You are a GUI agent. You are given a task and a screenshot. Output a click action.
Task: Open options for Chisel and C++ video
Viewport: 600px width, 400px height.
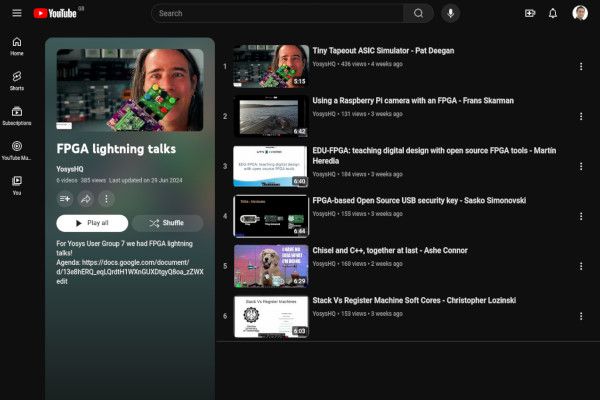click(x=581, y=267)
